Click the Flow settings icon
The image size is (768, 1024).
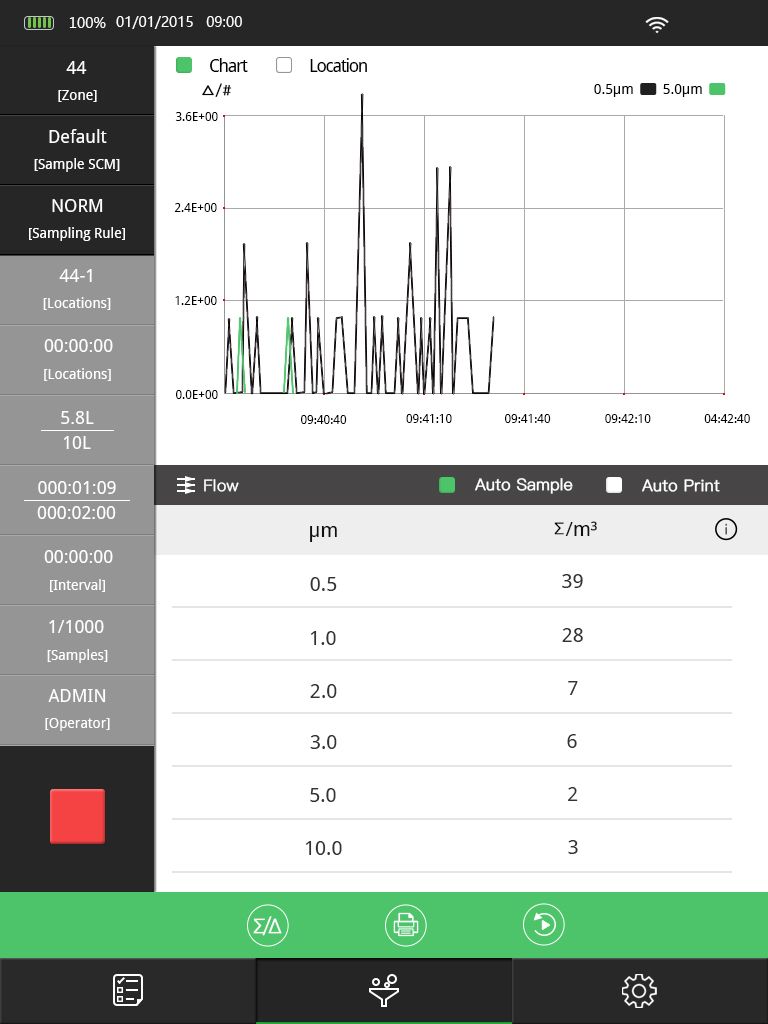(x=186, y=485)
